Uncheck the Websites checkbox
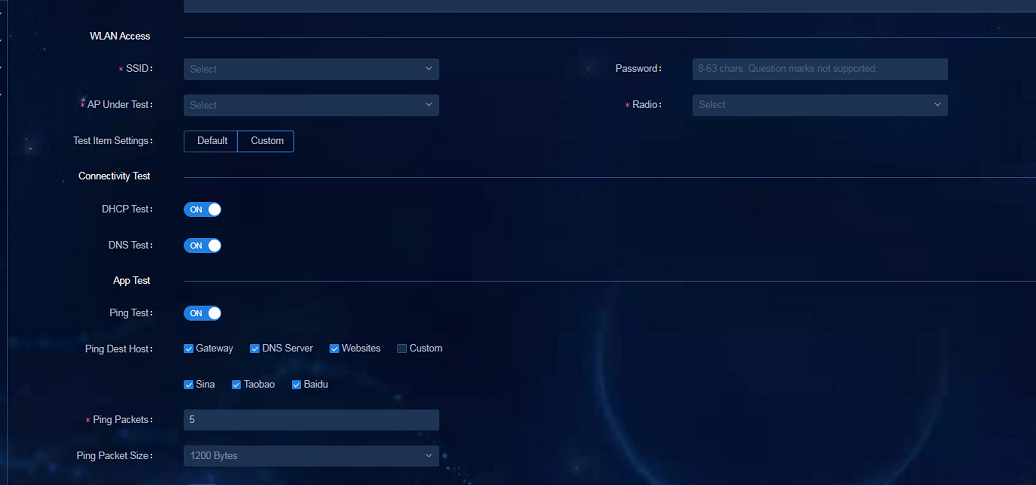1036x485 pixels. [x=334, y=349]
